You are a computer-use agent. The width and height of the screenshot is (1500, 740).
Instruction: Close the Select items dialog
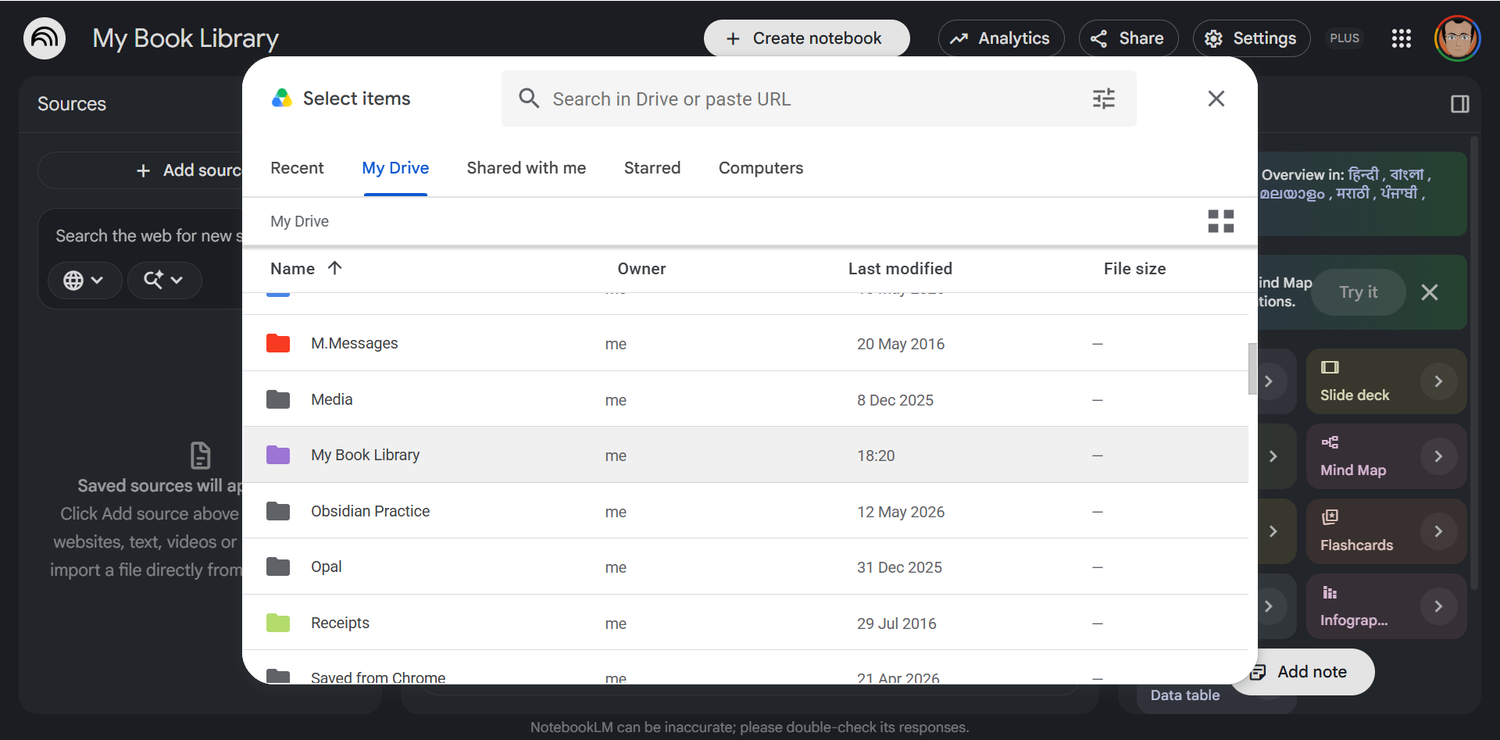1216,98
